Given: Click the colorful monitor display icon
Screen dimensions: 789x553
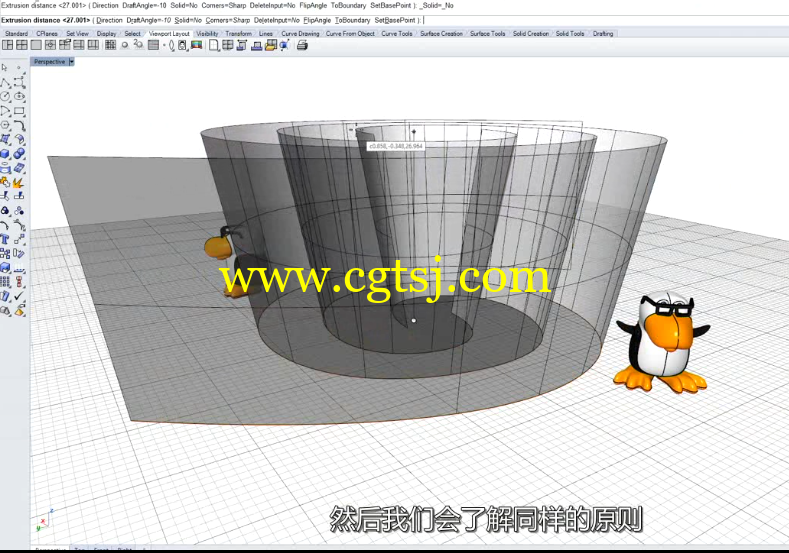Looking at the screenshot, I should pyautogui.click(x=196, y=45).
